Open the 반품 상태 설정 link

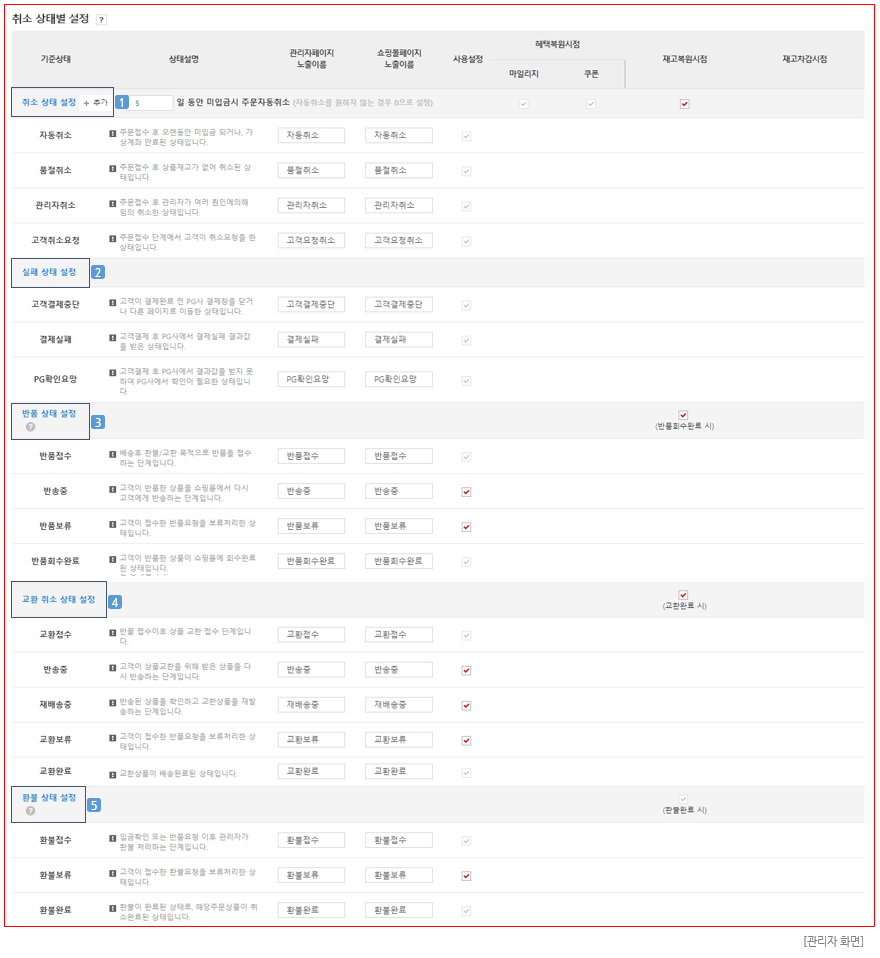click(x=49, y=414)
